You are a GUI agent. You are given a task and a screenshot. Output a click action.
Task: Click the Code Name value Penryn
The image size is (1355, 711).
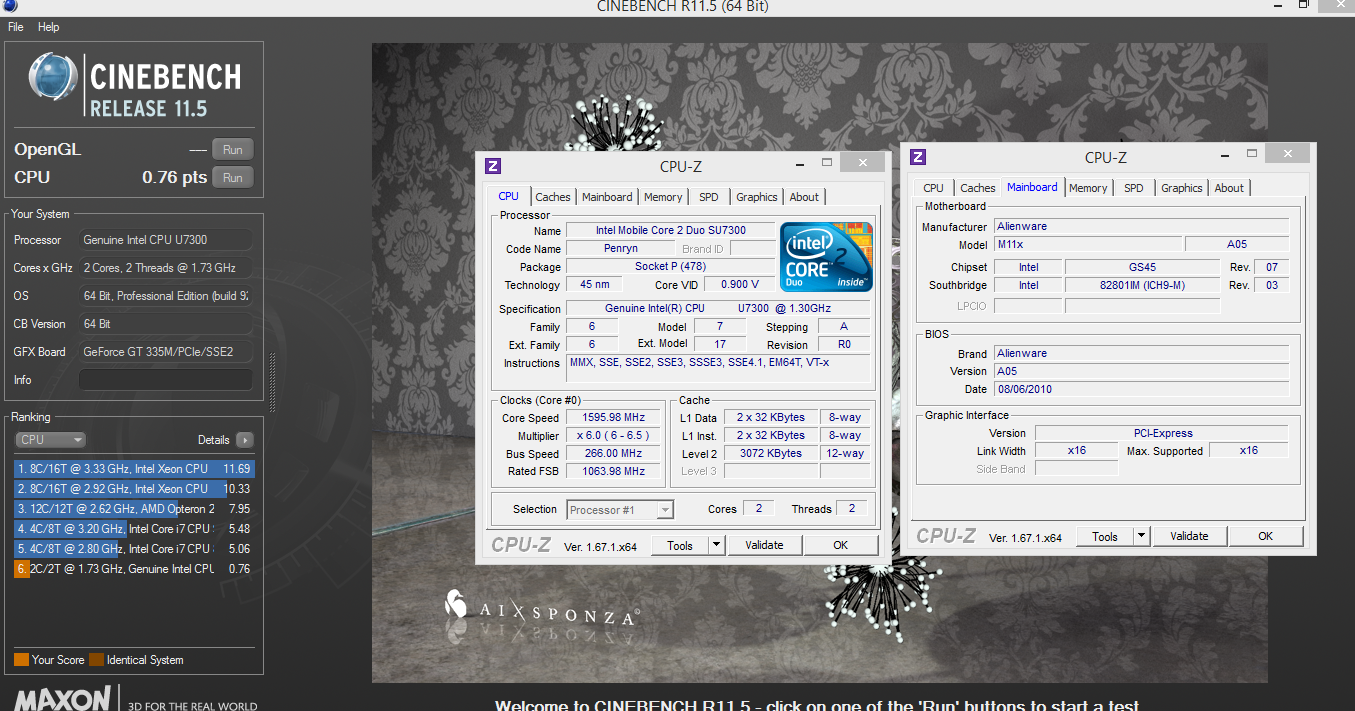[x=621, y=248]
